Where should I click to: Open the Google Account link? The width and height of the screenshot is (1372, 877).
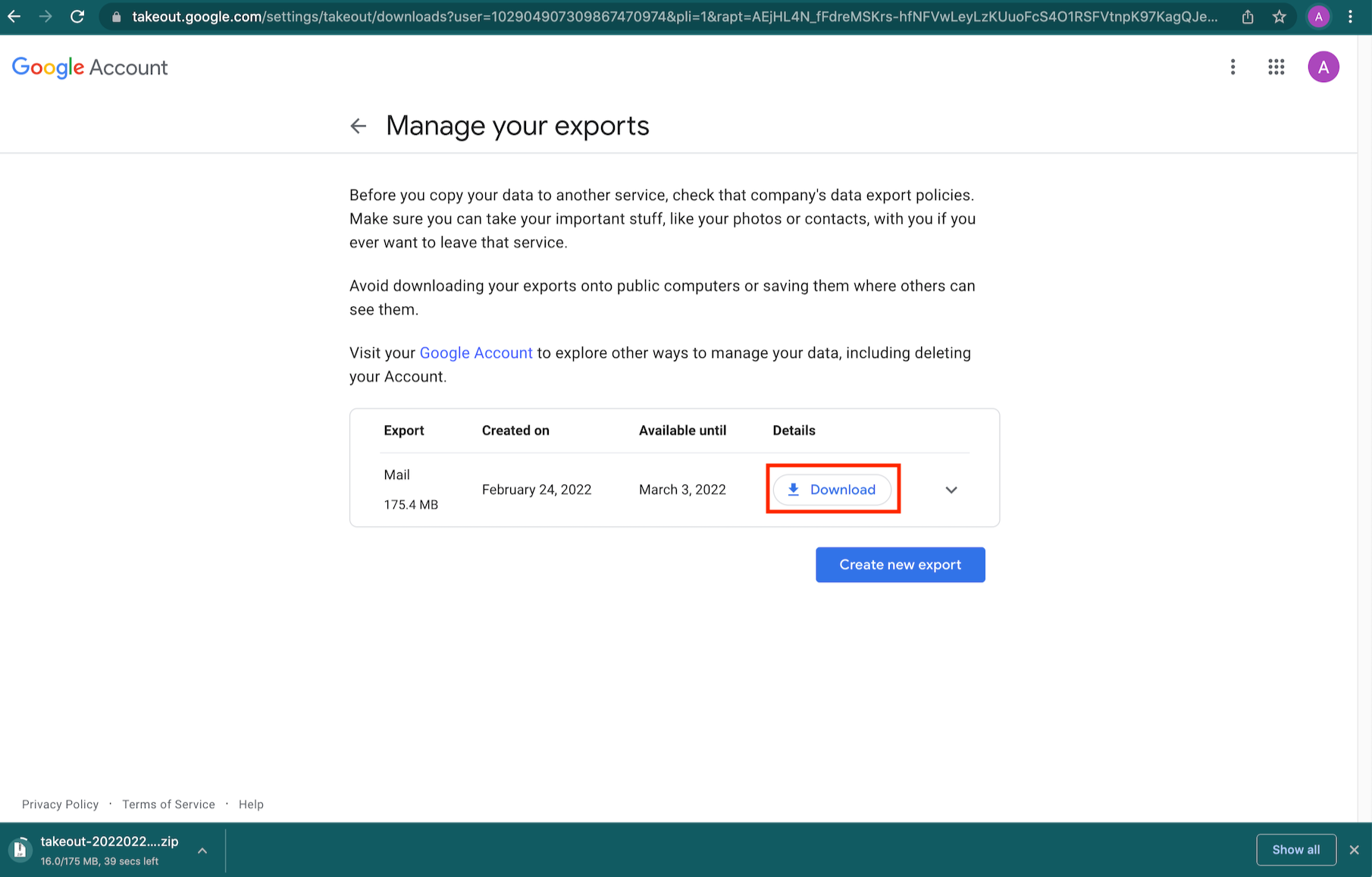click(x=476, y=353)
